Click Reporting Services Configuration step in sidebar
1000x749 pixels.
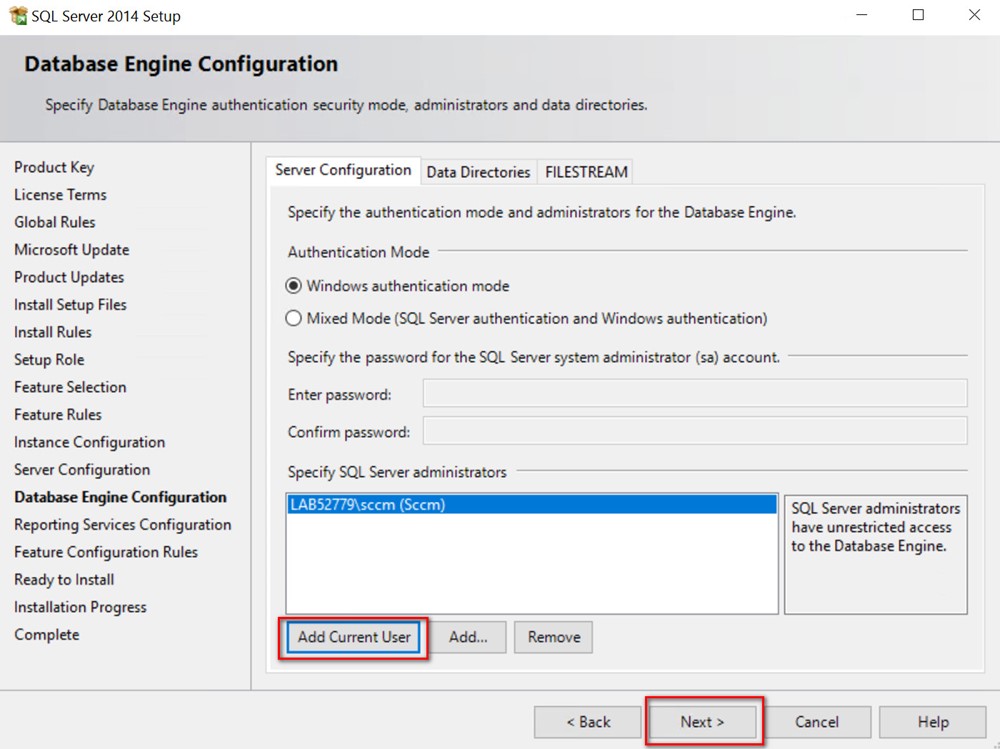click(x=122, y=524)
